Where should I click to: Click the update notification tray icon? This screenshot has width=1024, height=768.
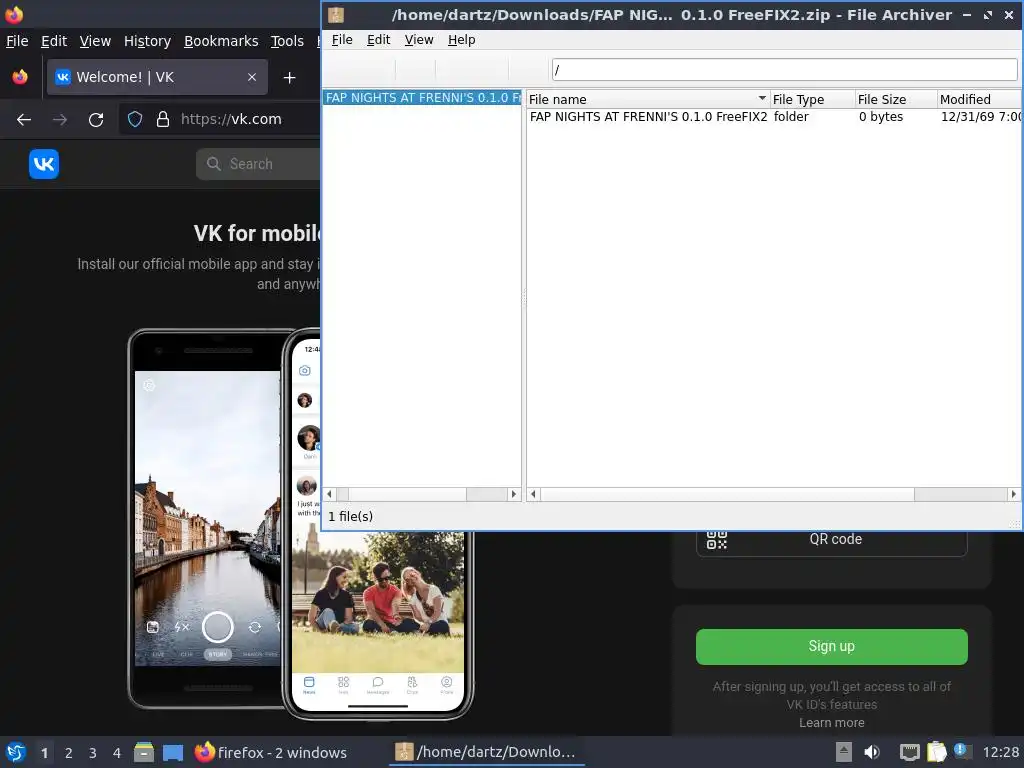coord(962,751)
